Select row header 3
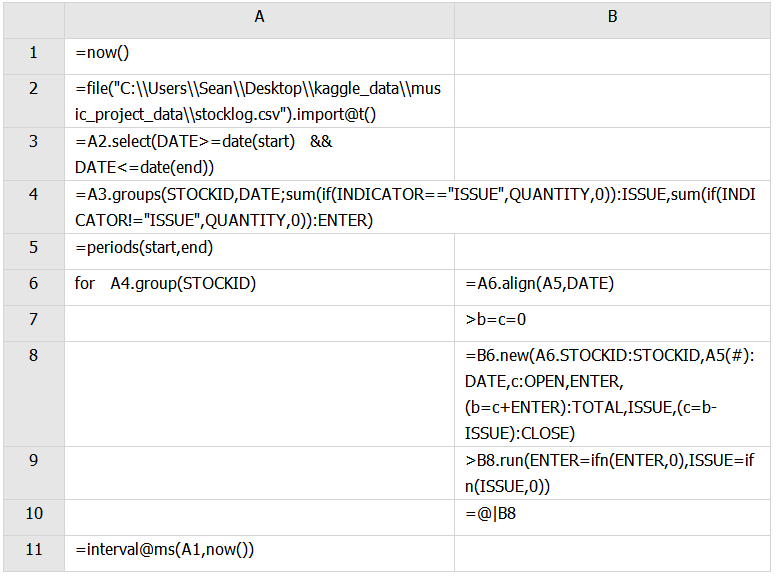776x579 pixels. pos(34,154)
